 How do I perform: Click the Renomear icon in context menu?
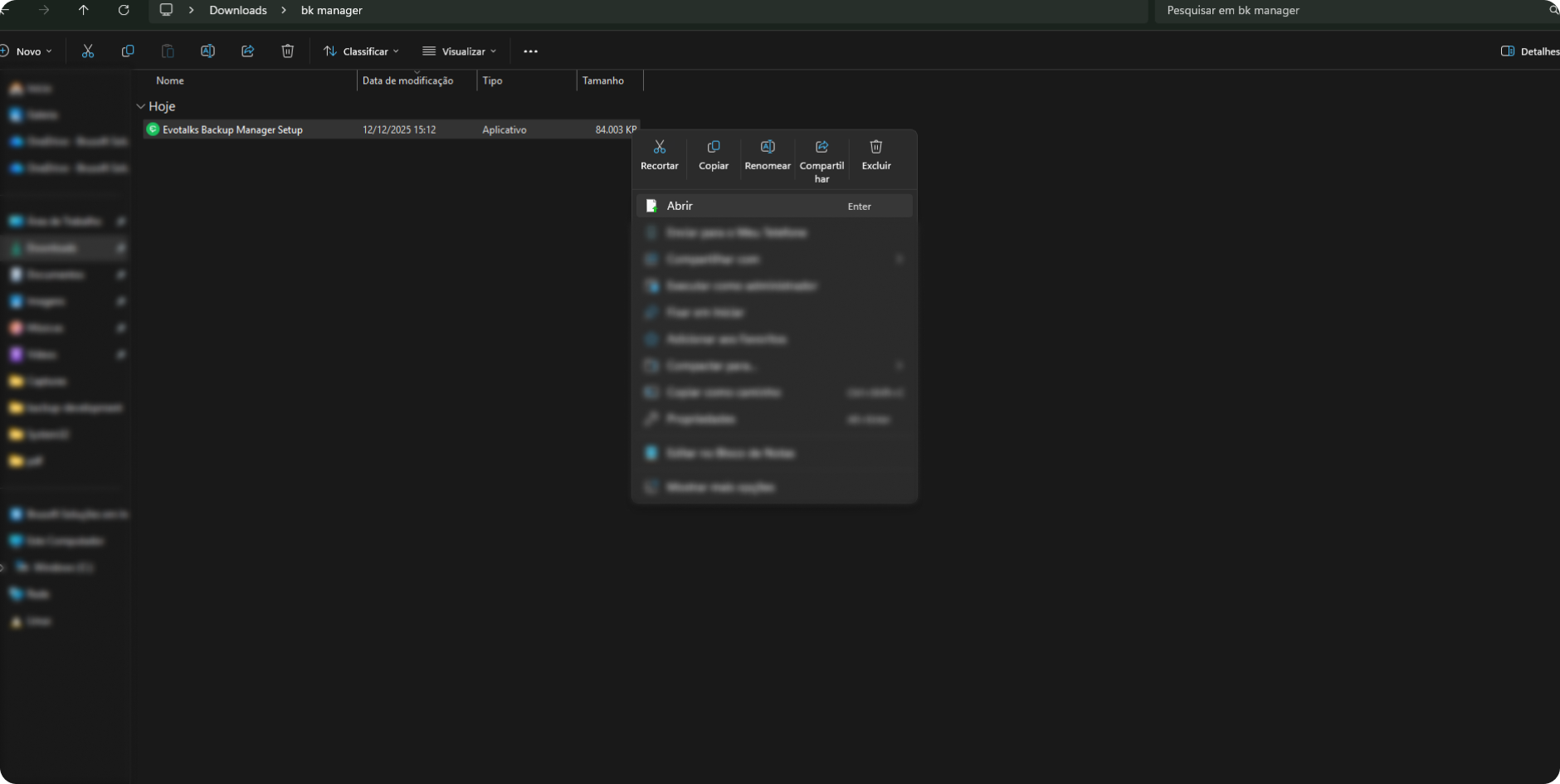(x=768, y=148)
